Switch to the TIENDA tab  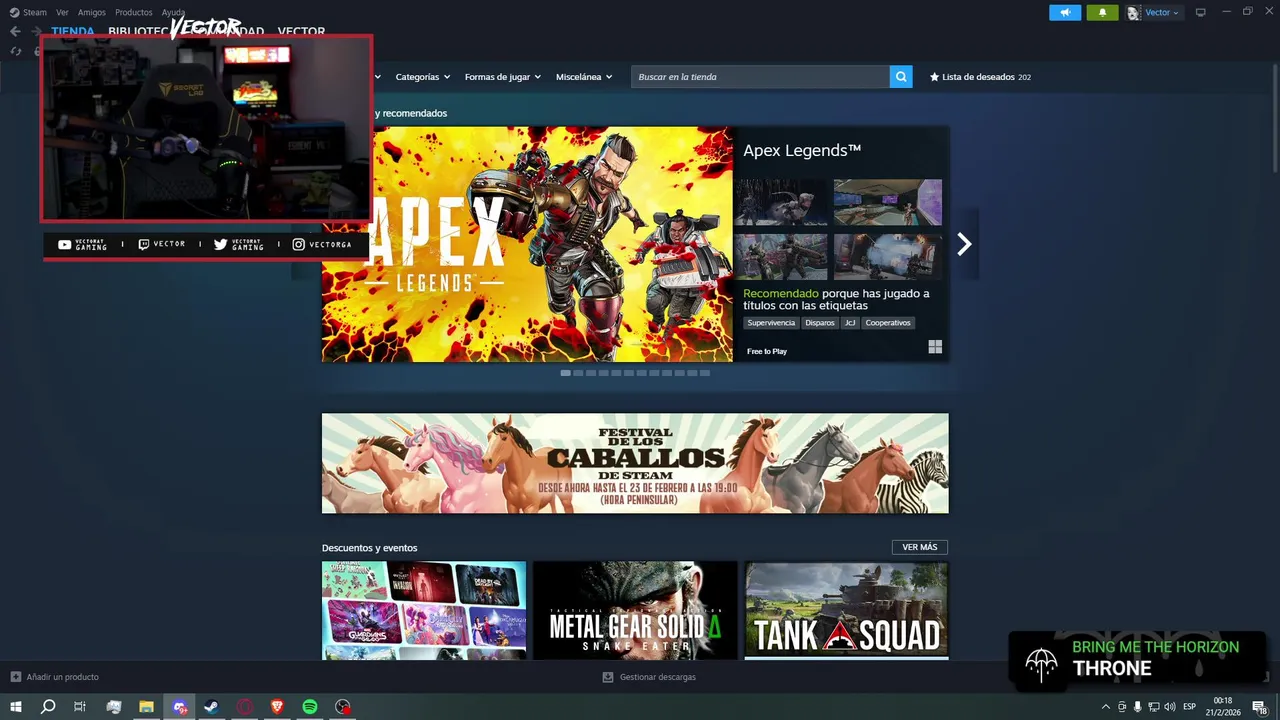tap(73, 32)
